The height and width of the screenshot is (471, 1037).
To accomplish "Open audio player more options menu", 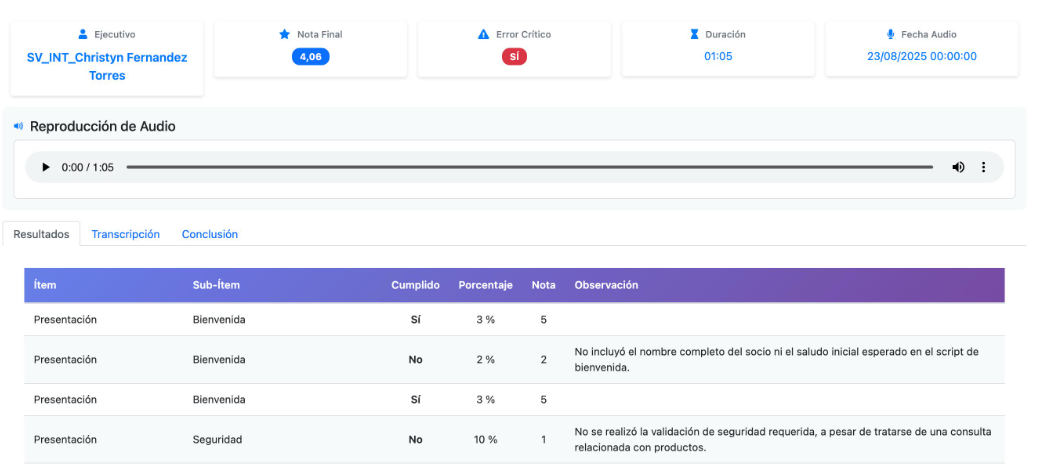I will [x=983, y=167].
